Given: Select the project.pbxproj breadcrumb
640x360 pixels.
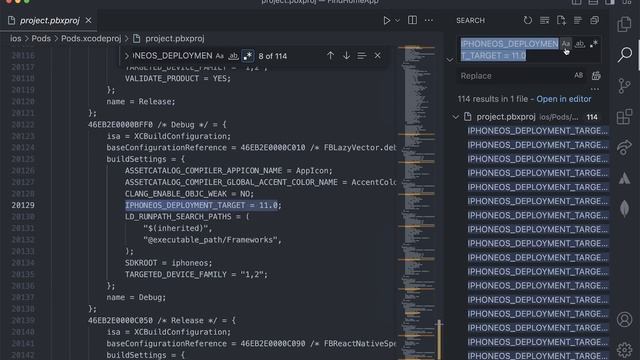Looking at the screenshot, I should (x=175, y=38).
